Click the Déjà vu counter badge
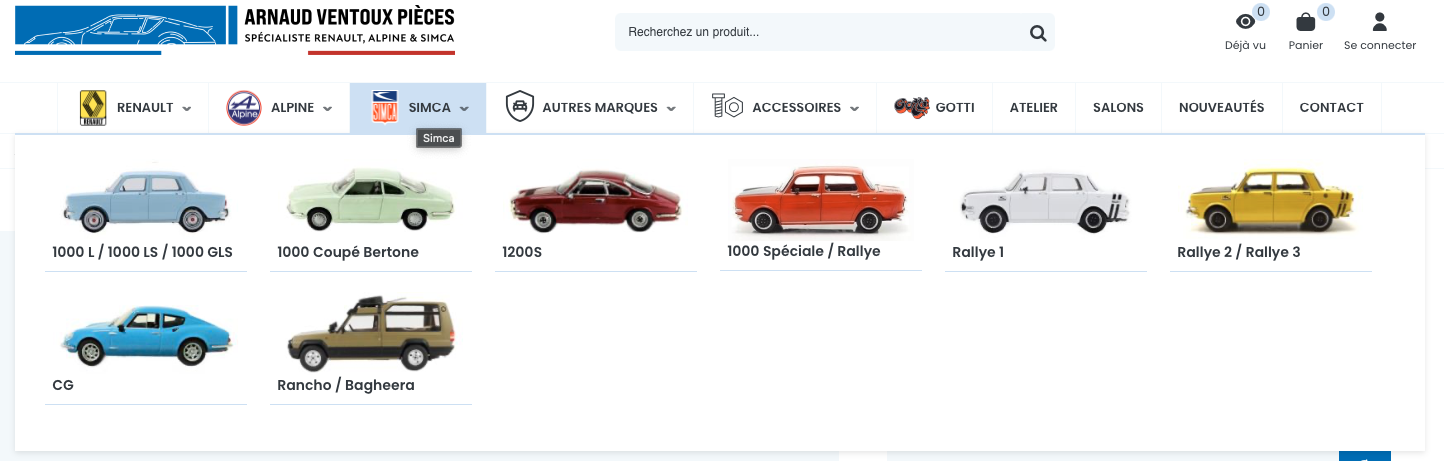Viewport: 1444px width, 461px height. 1261,12
